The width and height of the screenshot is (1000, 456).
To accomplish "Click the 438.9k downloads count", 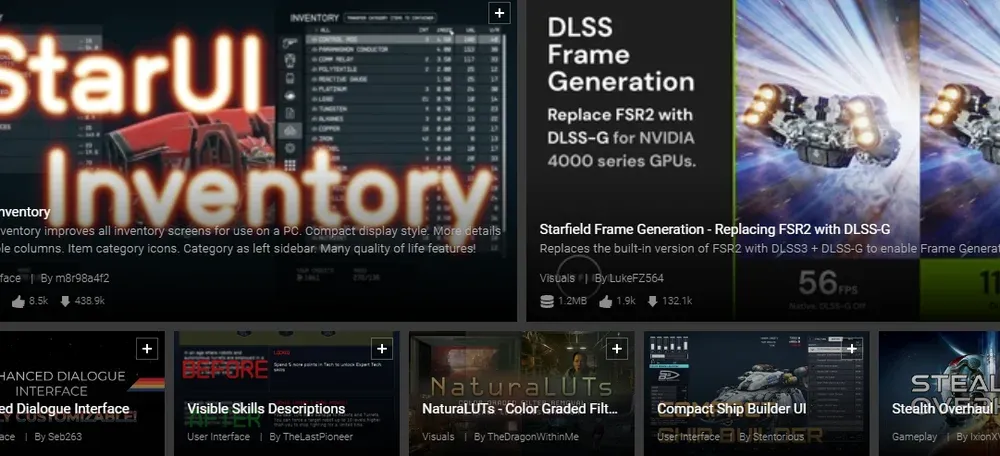I will 89,301.
